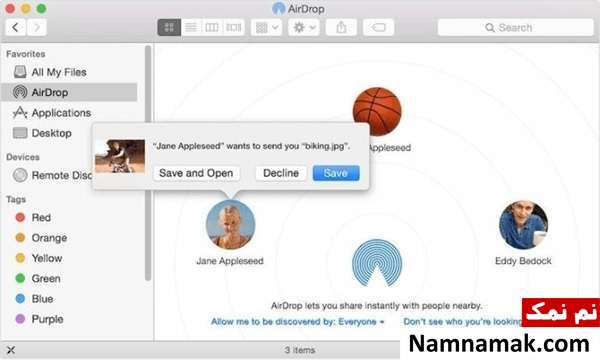Open the Action gear menu
Image resolution: width=600 pixels, height=360 pixels.
(x=304, y=28)
